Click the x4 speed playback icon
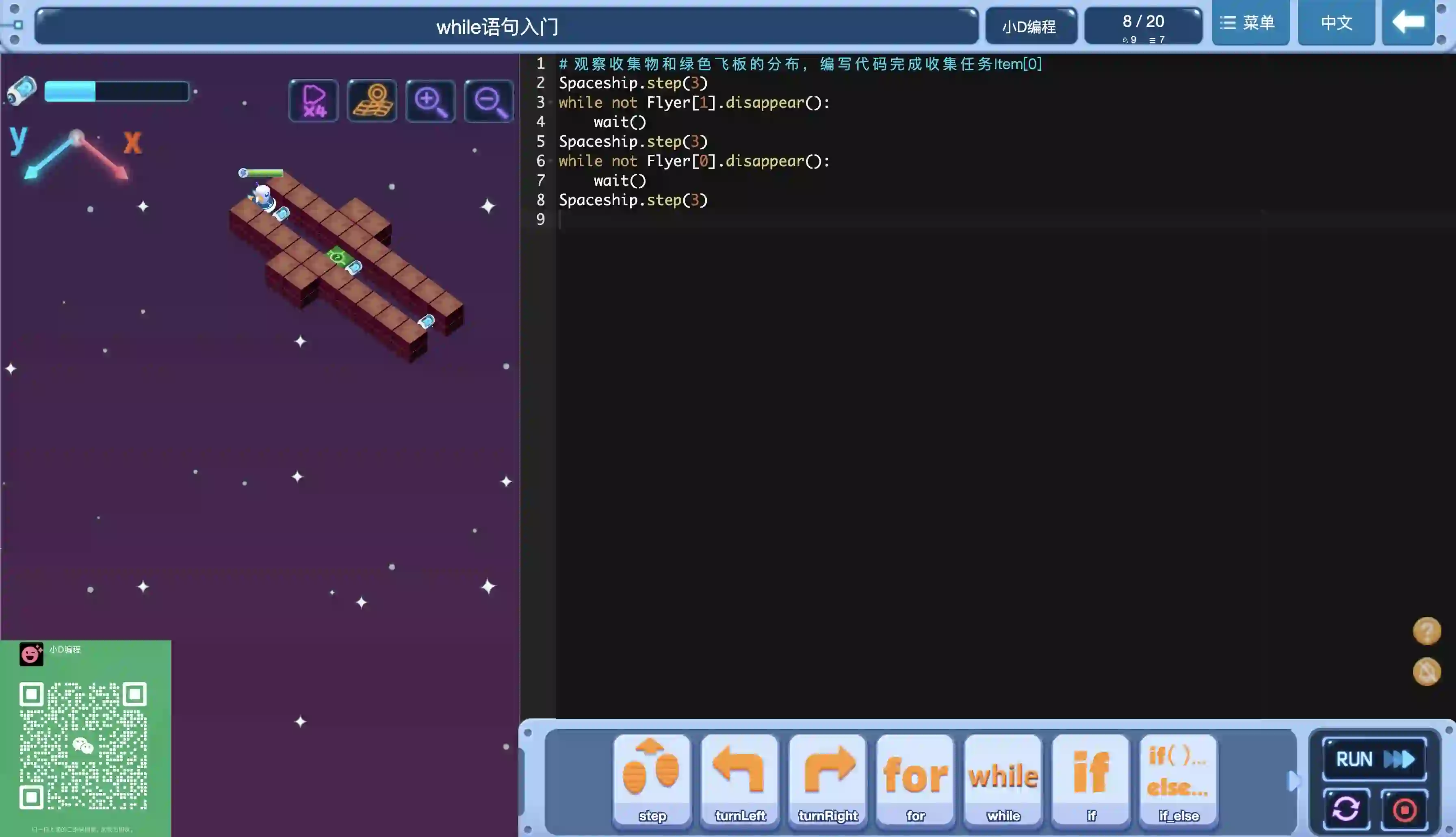Viewport: 1456px width, 837px height. [314, 101]
